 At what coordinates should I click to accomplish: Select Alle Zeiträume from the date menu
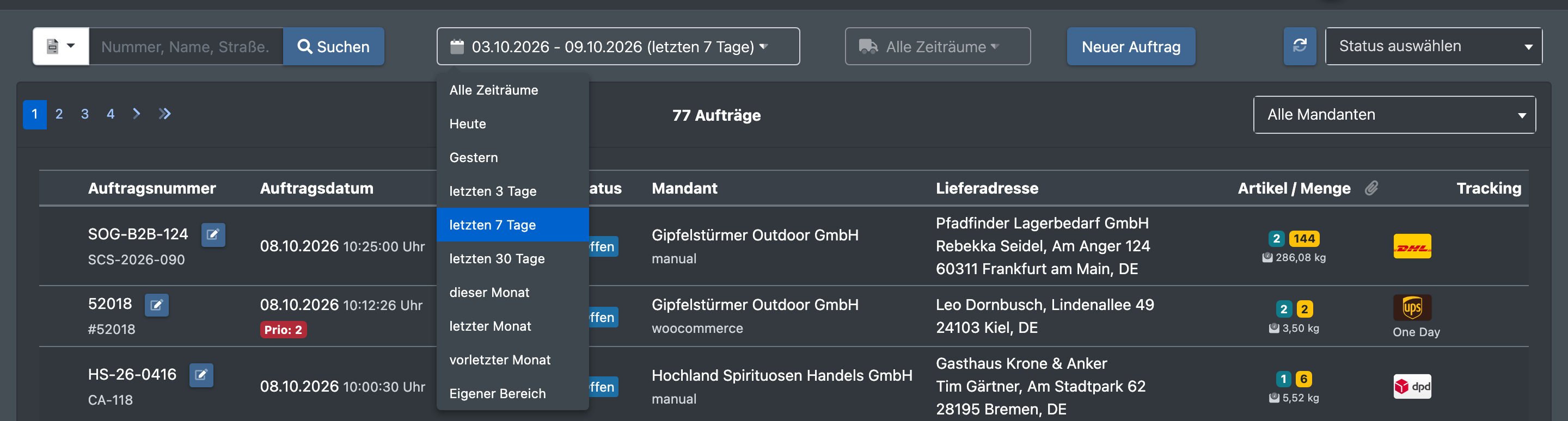[512, 90]
